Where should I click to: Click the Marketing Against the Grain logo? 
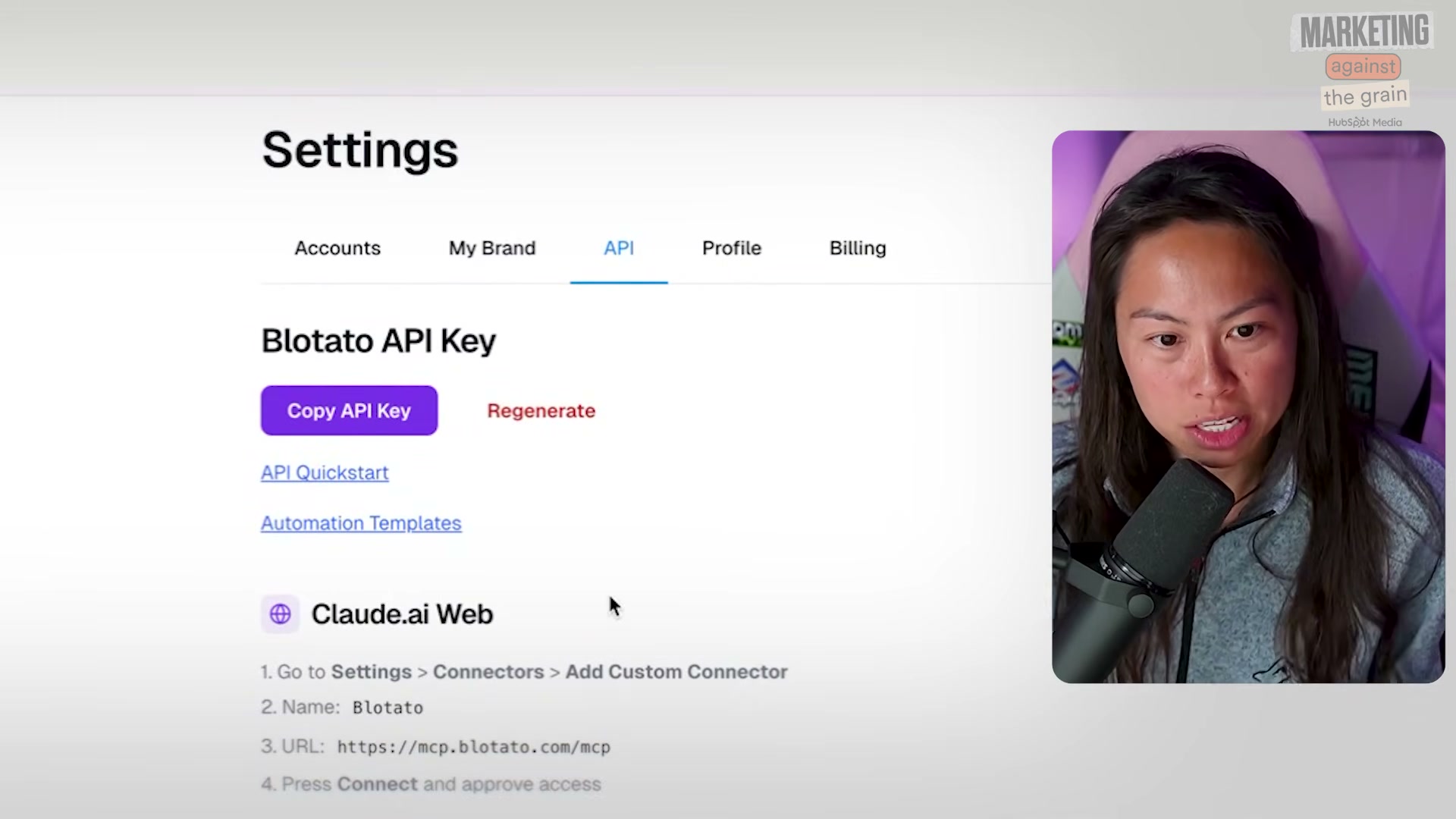(x=1364, y=70)
